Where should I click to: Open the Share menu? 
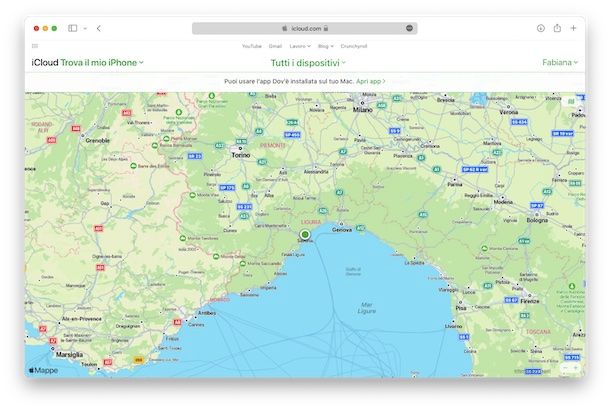pos(557,28)
